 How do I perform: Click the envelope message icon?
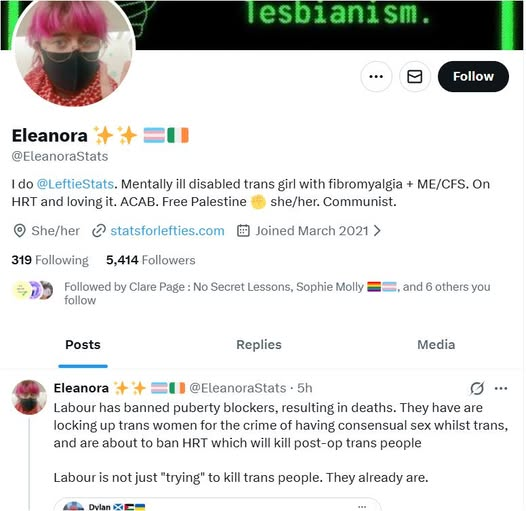tap(415, 76)
